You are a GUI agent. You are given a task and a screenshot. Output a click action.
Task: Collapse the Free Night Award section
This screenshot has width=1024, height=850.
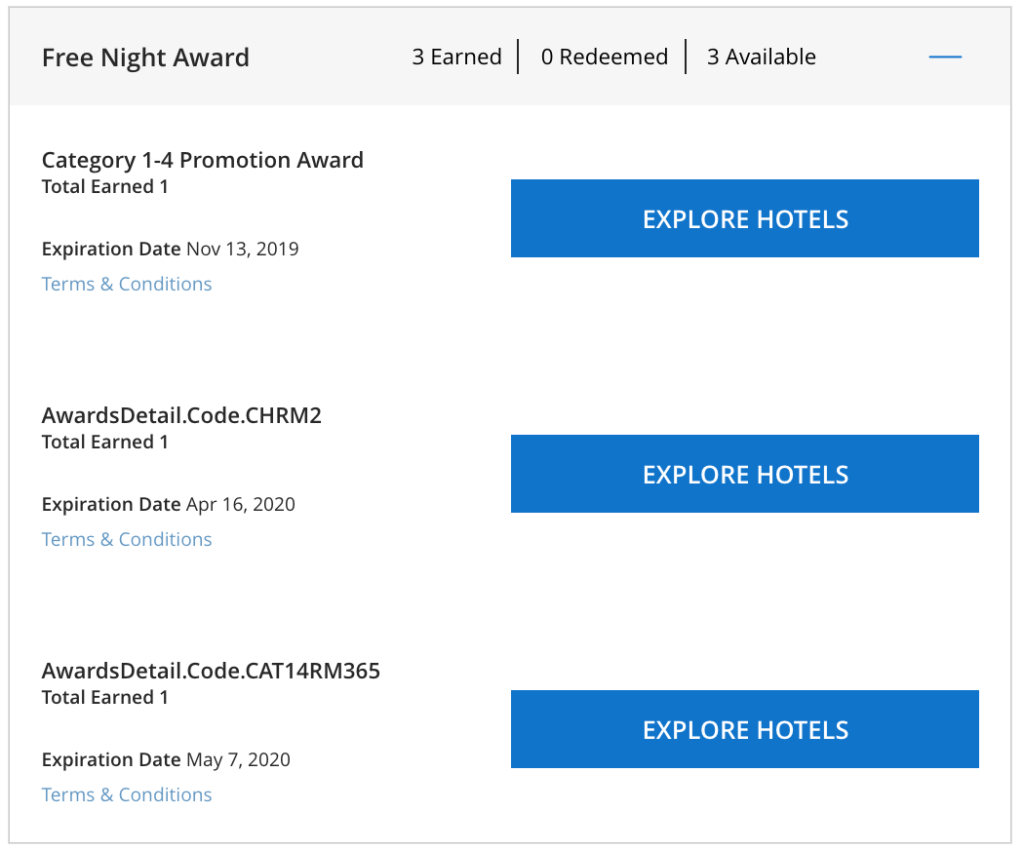click(945, 57)
